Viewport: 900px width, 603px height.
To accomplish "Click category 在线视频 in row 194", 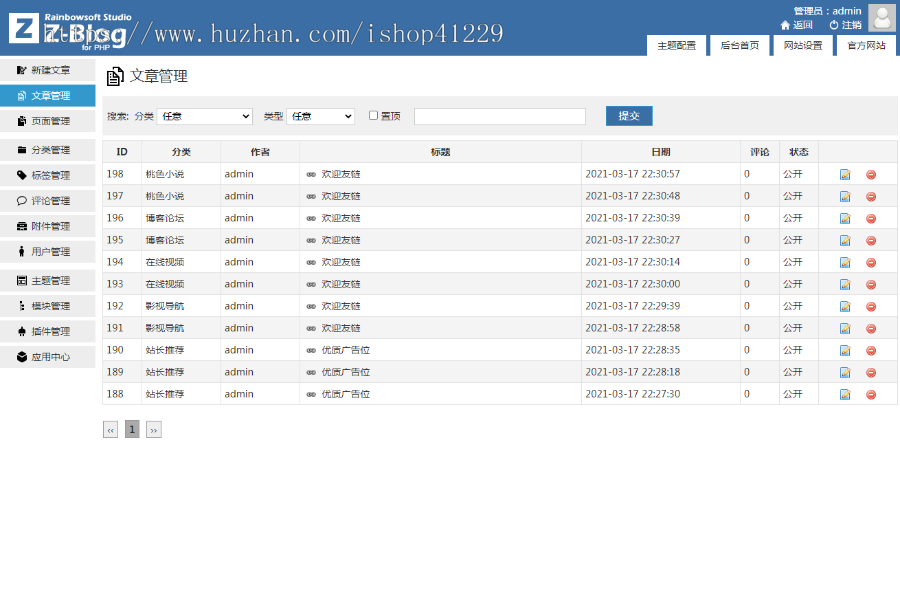I will coord(165,262).
